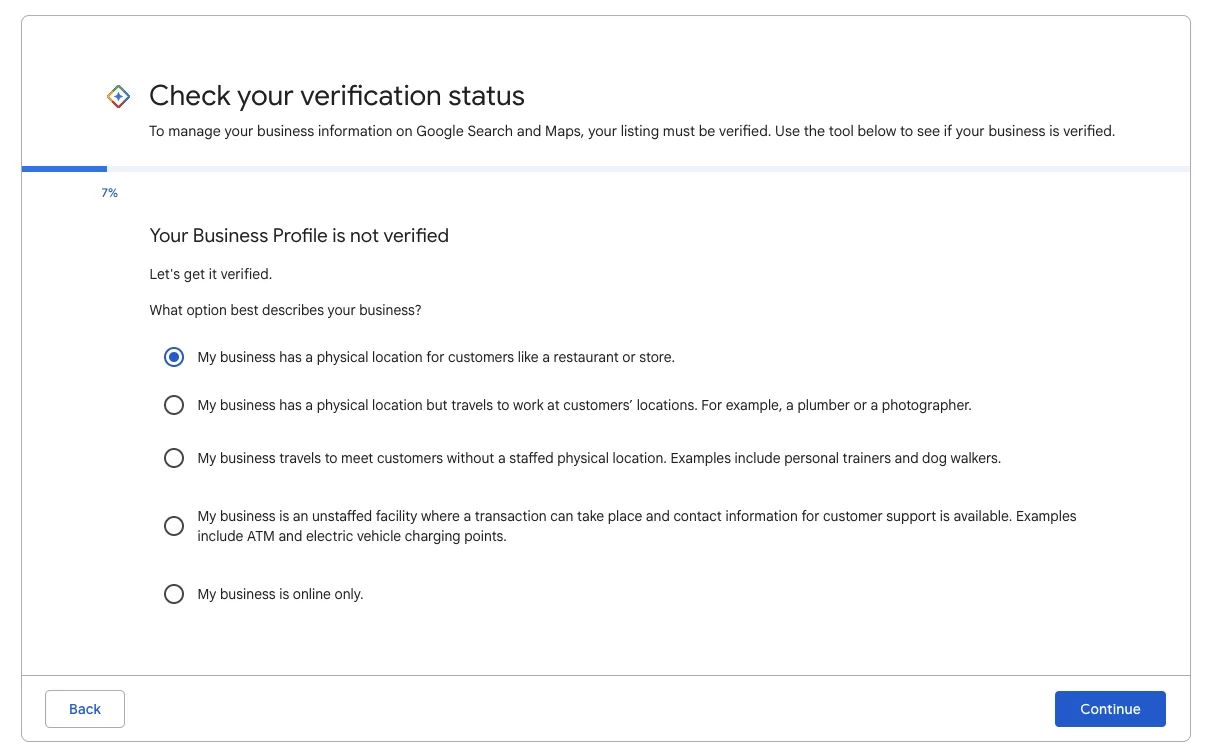Image resolution: width=1230 pixels, height=751 pixels.
Task: Click the "Your Business Profile is not verified" heading
Action: pos(299,236)
